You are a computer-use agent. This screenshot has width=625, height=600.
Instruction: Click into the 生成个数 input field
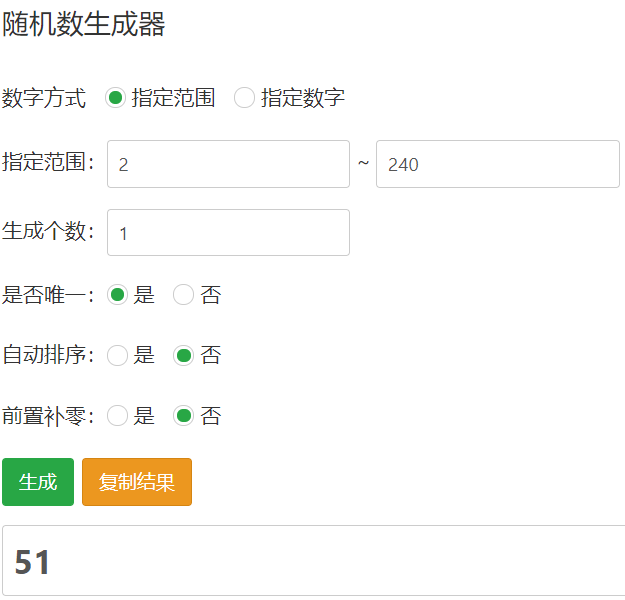click(228, 232)
